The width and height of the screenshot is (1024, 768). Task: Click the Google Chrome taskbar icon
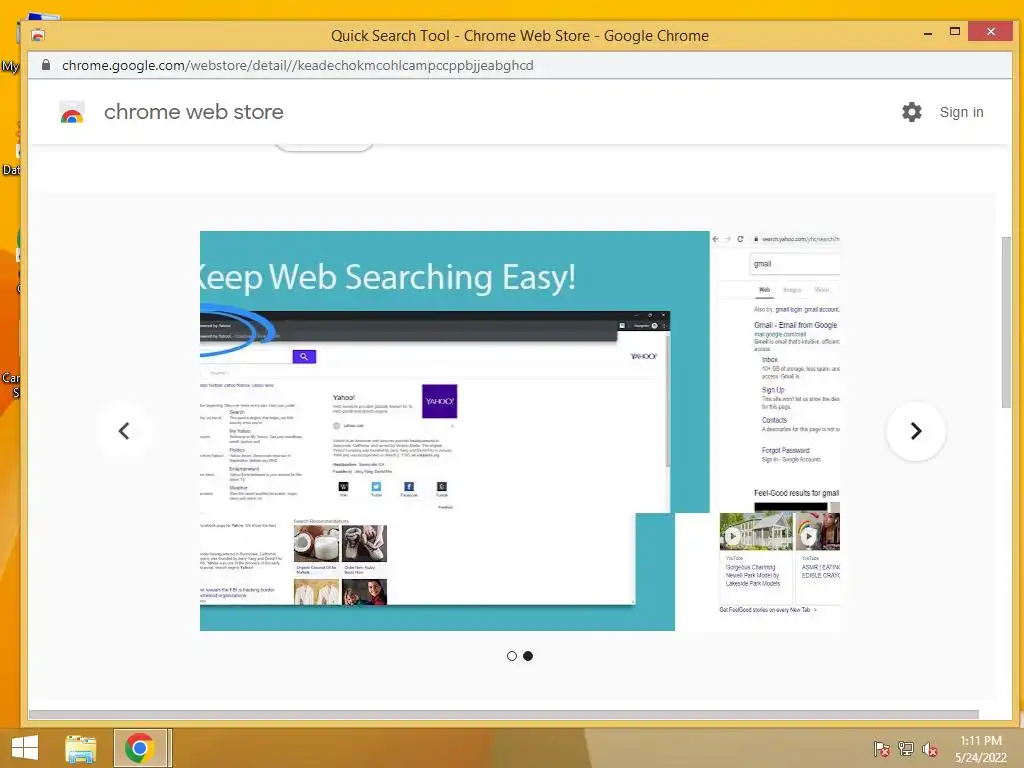[140, 748]
